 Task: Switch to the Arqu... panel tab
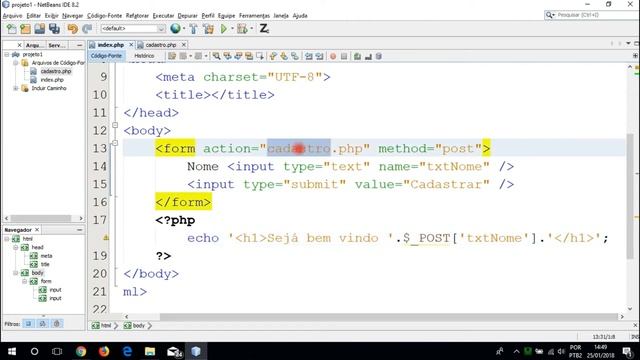pos(34,45)
